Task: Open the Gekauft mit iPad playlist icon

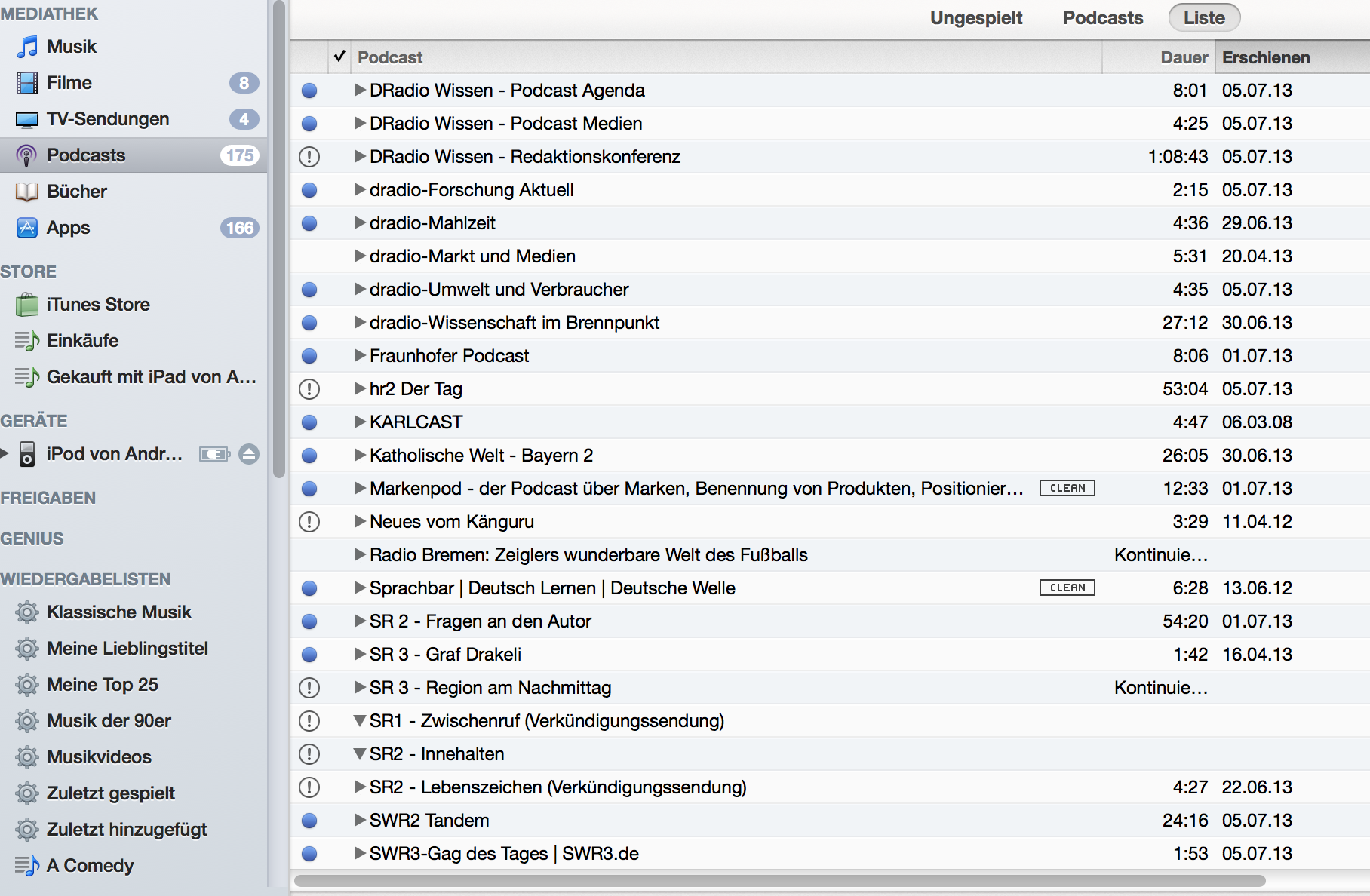Action: coord(27,377)
